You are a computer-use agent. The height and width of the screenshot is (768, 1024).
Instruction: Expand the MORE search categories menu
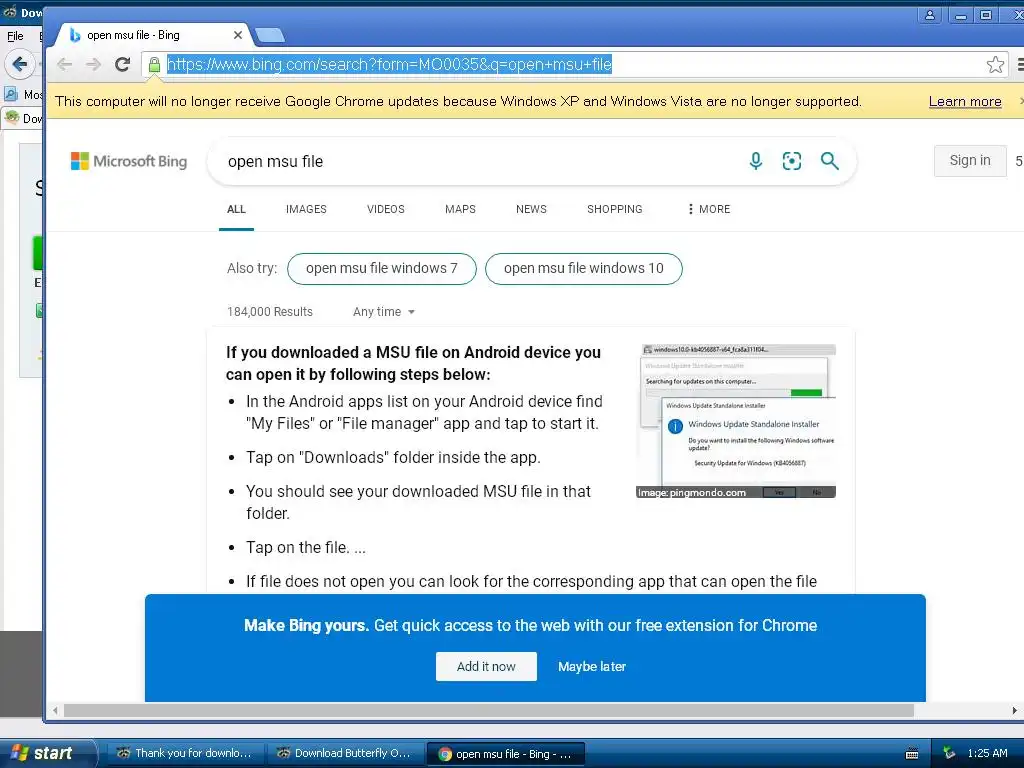point(709,209)
